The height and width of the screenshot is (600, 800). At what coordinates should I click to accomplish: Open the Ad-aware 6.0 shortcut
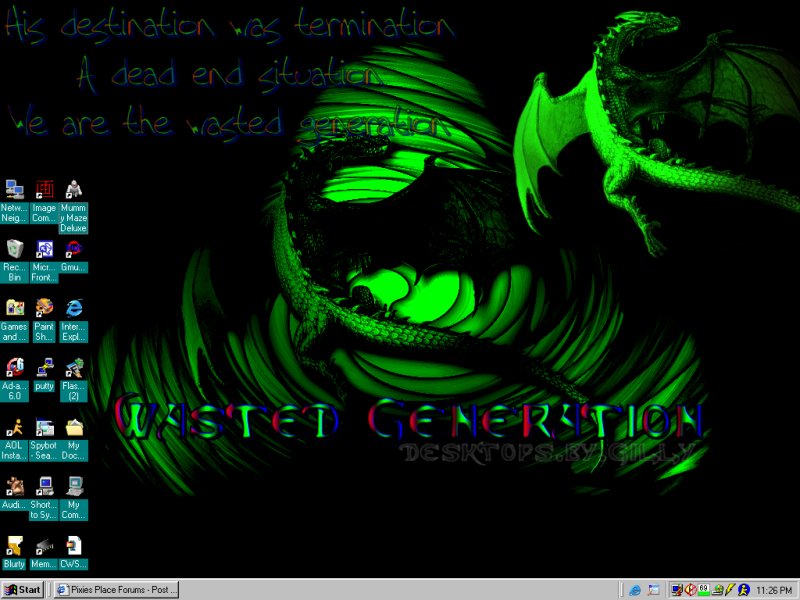[15, 367]
